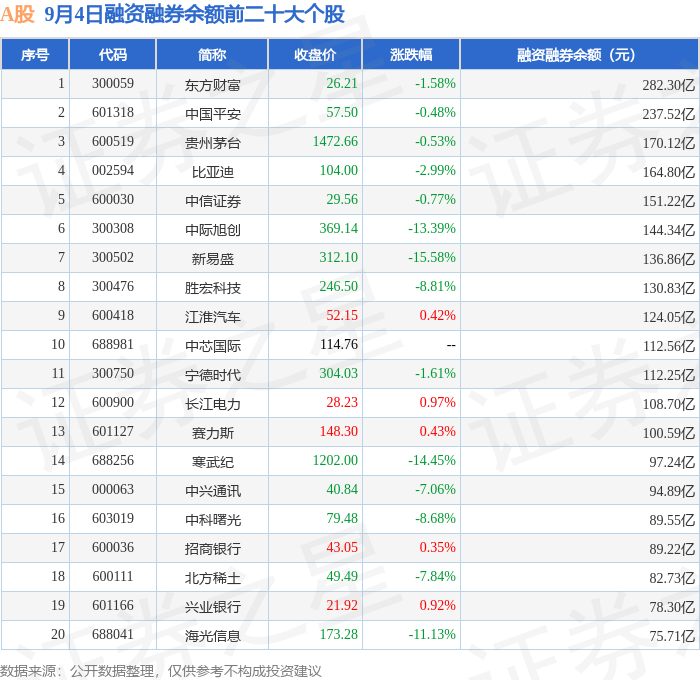Select balance value 112.25亿

tap(669, 375)
